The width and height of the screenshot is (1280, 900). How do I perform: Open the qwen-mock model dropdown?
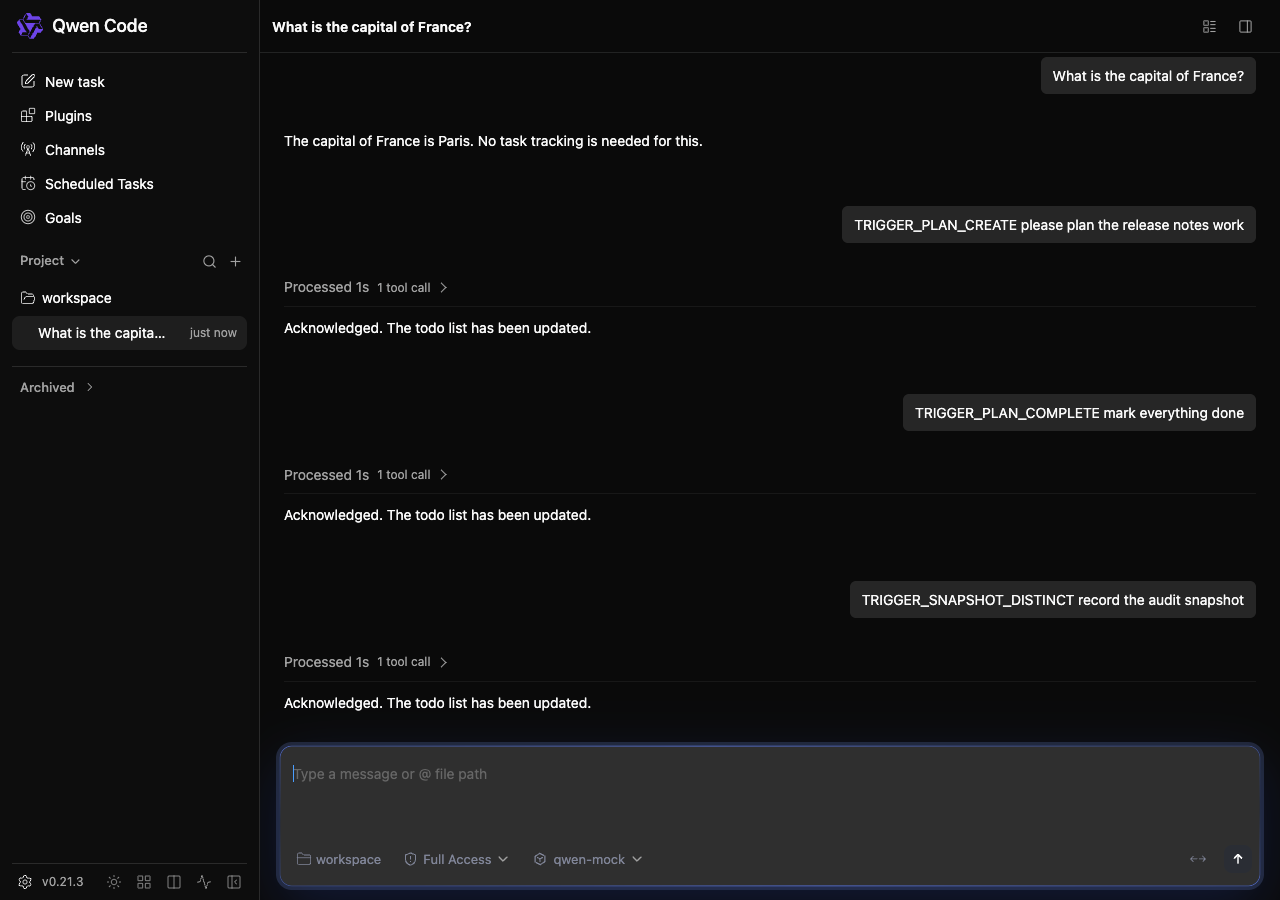coord(588,859)
